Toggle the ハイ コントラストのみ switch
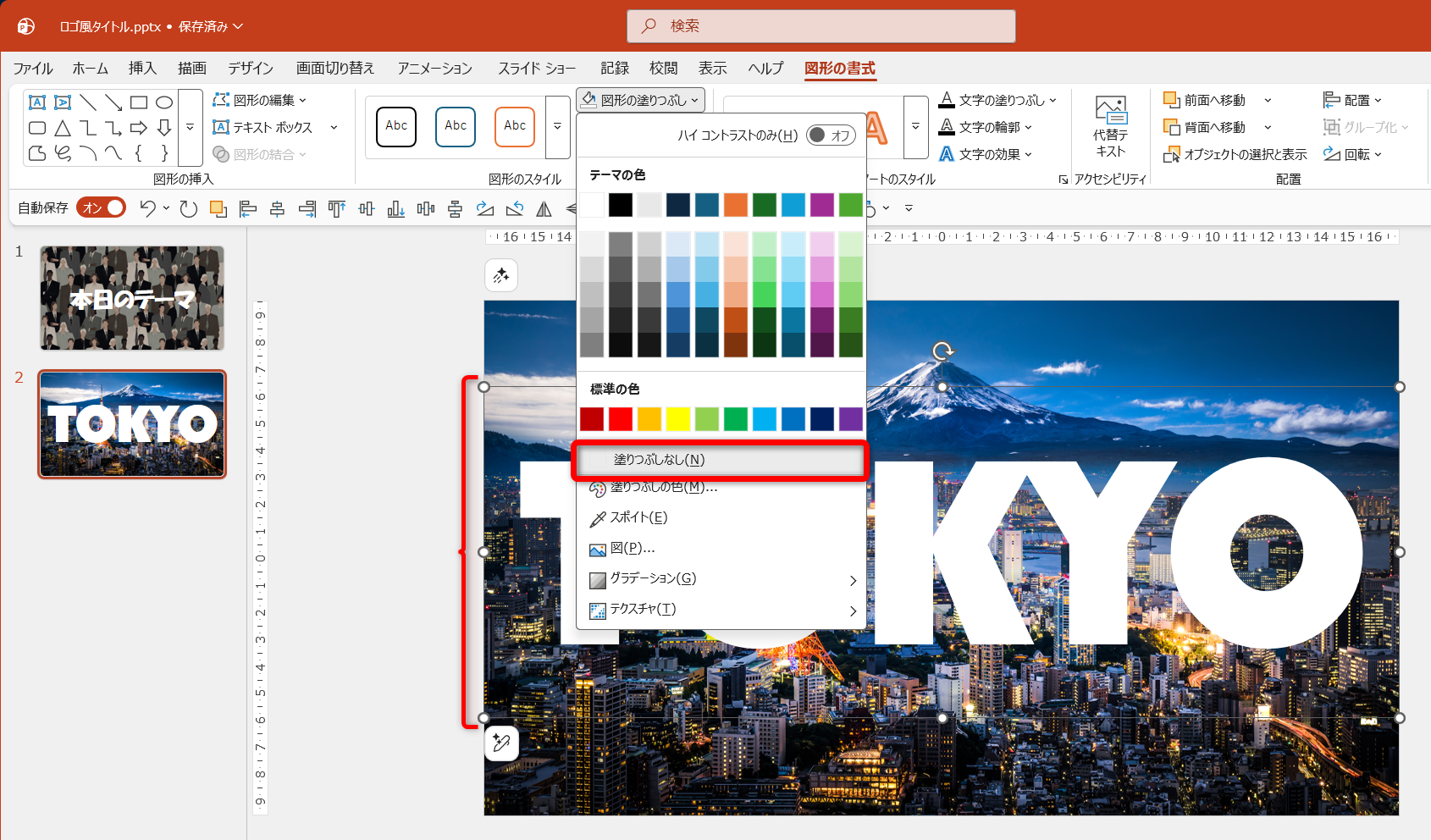Viewport: 1431px width, 840px height. point(832,135)
